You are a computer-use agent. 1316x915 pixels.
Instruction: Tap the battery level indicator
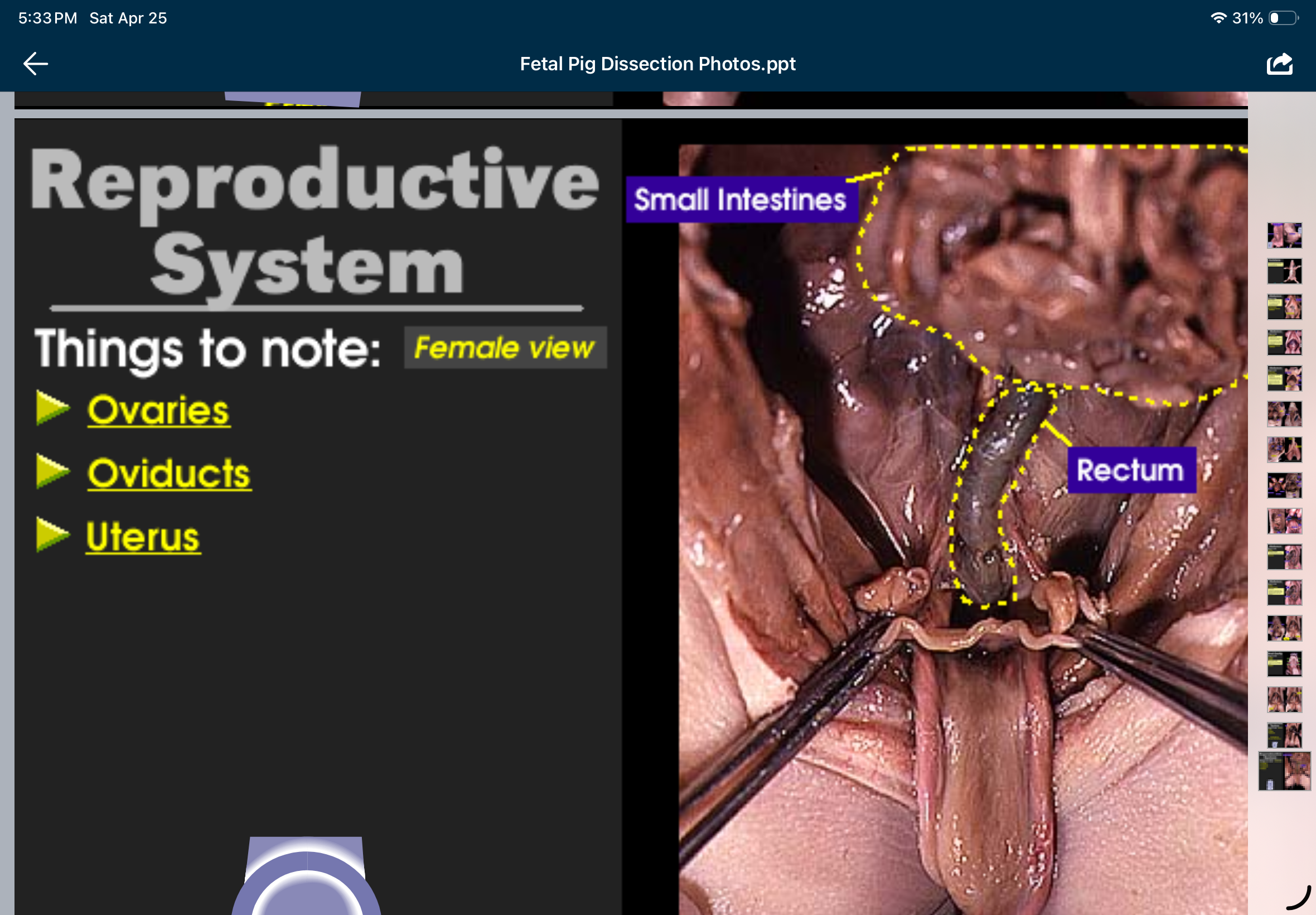tap(1284, 17)
